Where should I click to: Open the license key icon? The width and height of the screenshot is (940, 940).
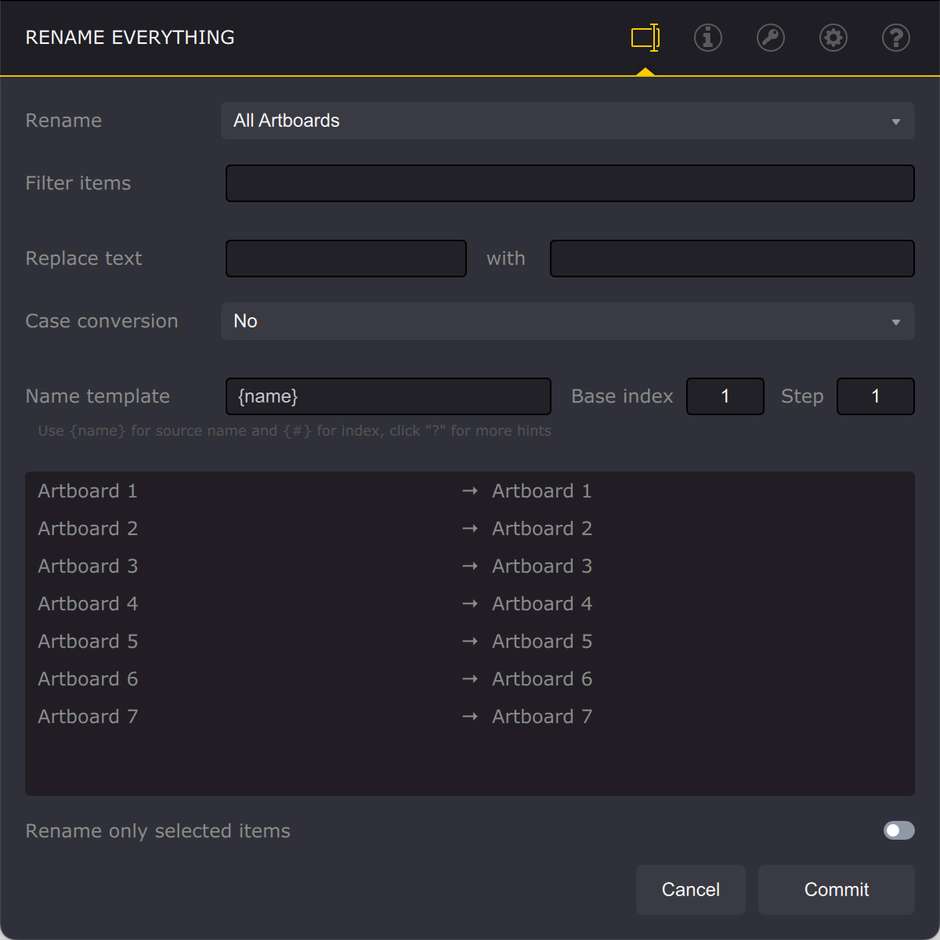(770, 38)
